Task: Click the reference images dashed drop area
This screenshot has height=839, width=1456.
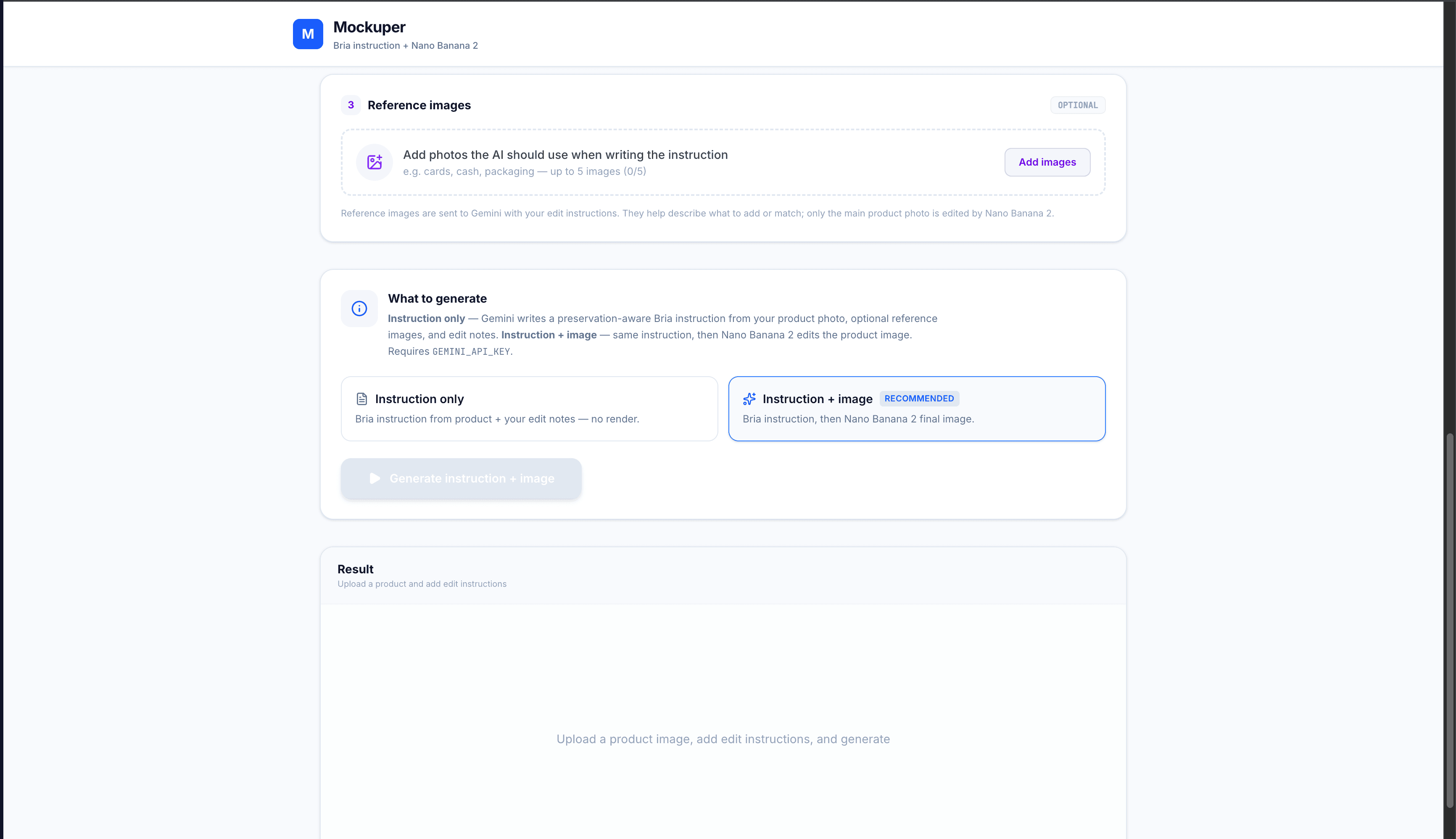Action: click(723, 162)
